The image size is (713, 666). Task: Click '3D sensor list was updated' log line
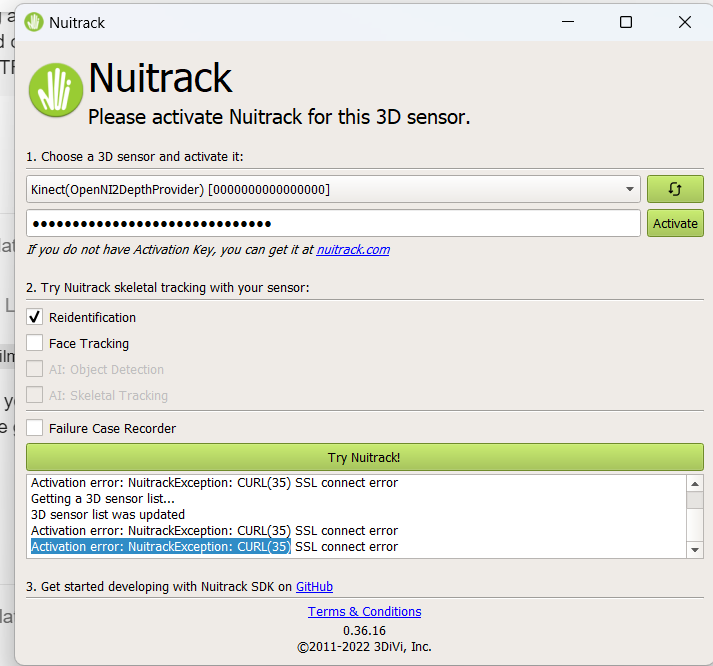(x=108, y=515)
